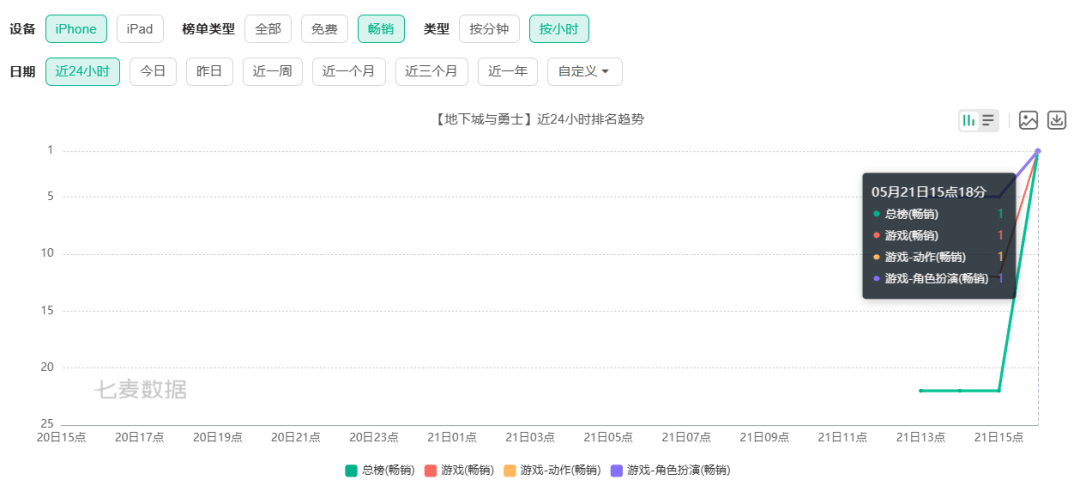Select 近三个月 date range
1080x486 pixels.
pyautogui.click(x=432, y=72)
